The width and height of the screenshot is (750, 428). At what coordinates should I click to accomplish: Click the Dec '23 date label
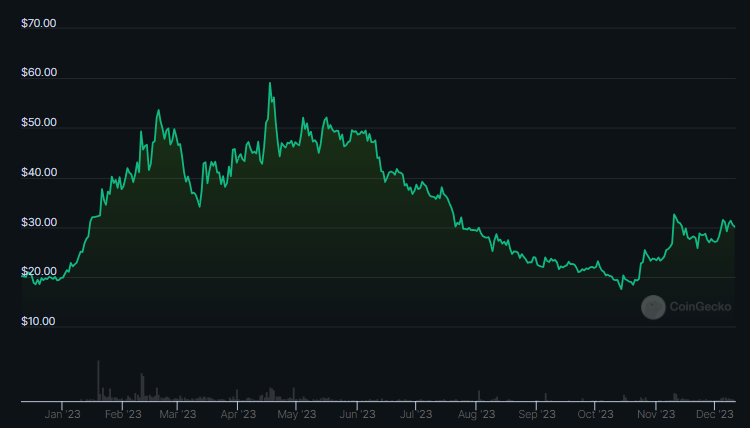tap(715, 414)
